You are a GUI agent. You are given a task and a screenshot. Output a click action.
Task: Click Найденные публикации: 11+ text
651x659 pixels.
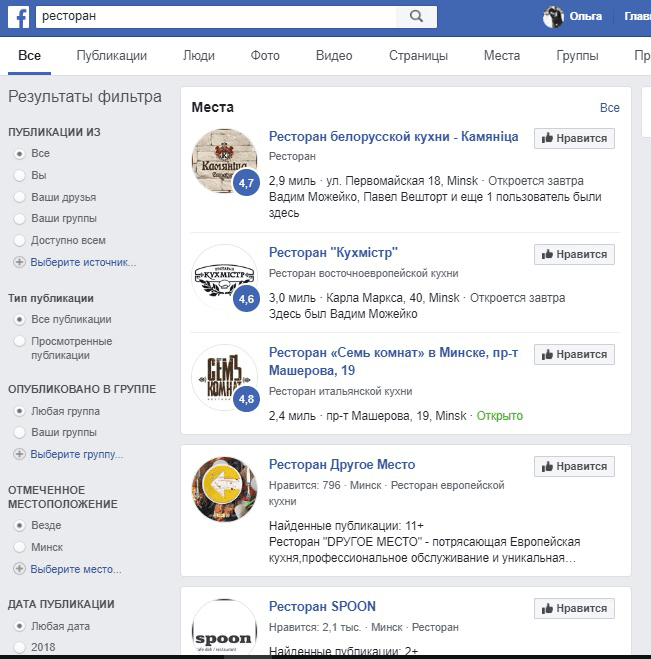[346, 526]
